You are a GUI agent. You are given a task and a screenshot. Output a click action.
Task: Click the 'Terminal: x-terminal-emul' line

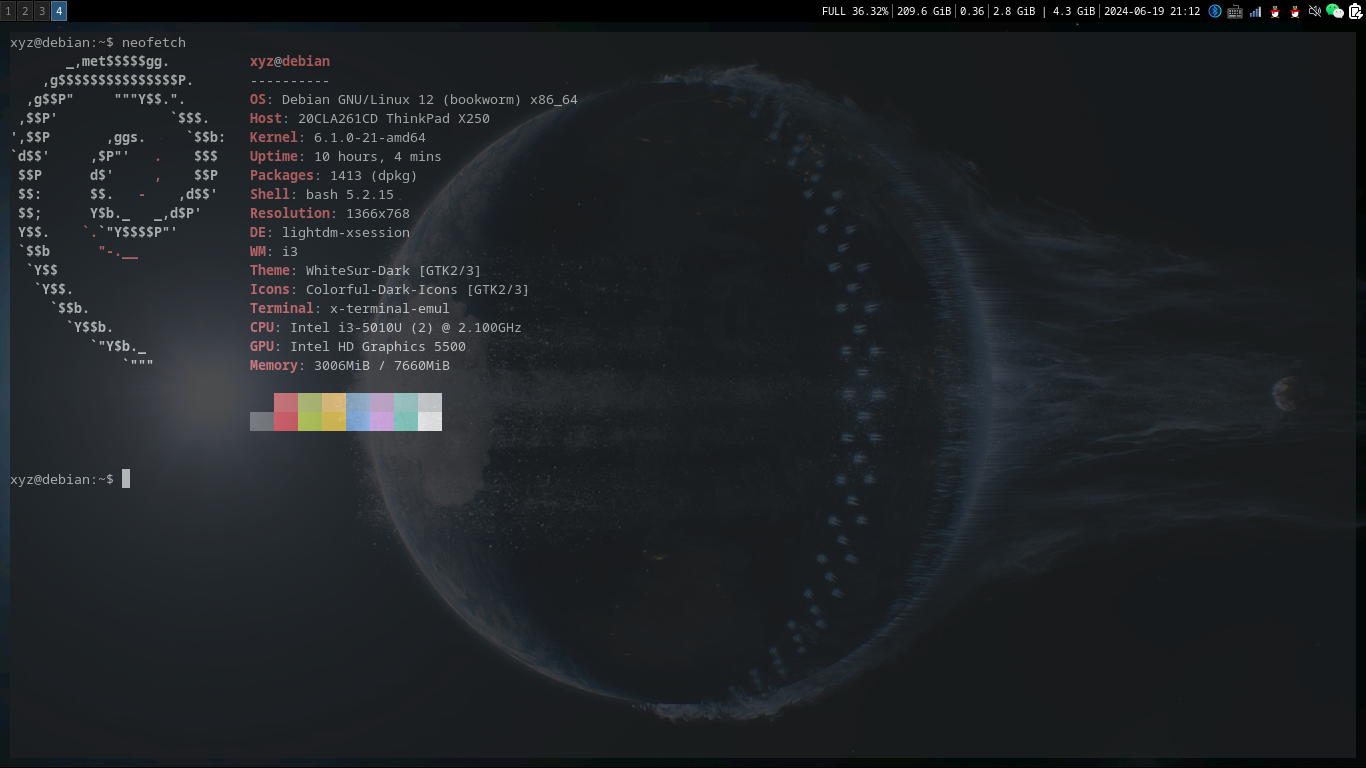click(x=350, y=308)
